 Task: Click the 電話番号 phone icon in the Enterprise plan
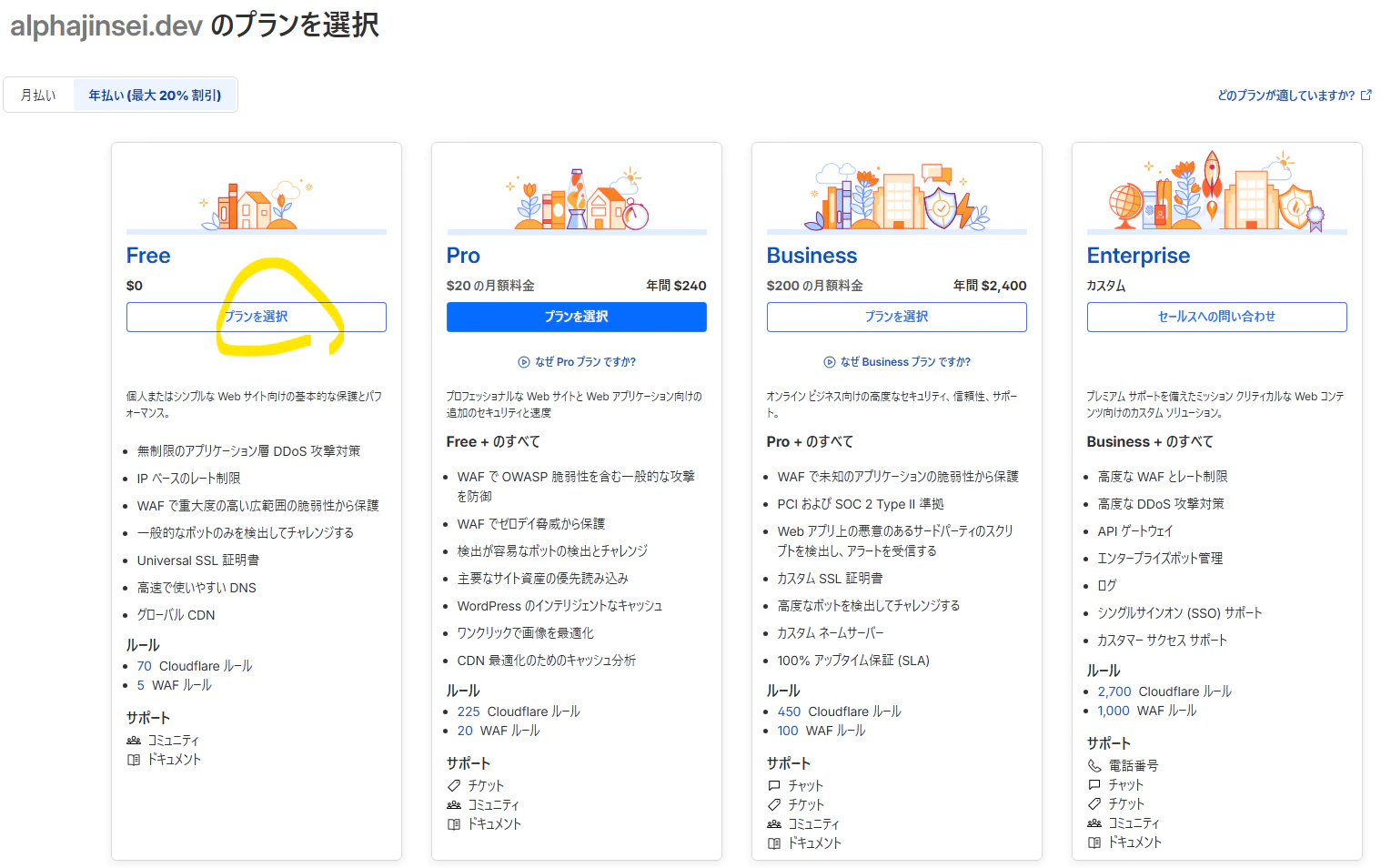point(1094,766)
